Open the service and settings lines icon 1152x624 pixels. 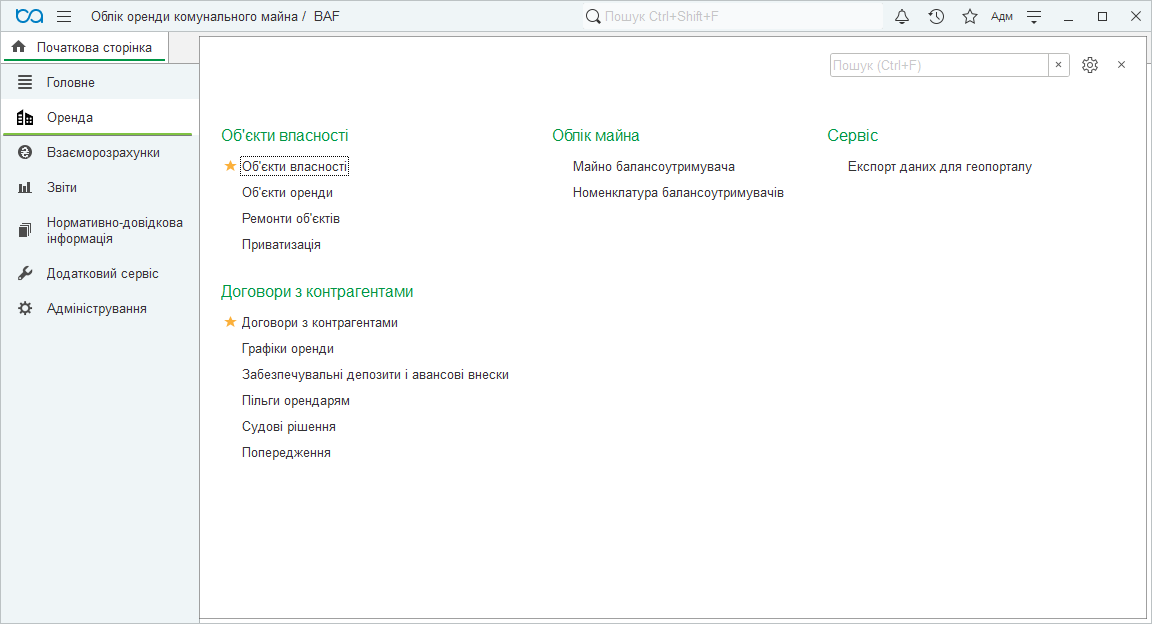click(x=1034, y=16)
